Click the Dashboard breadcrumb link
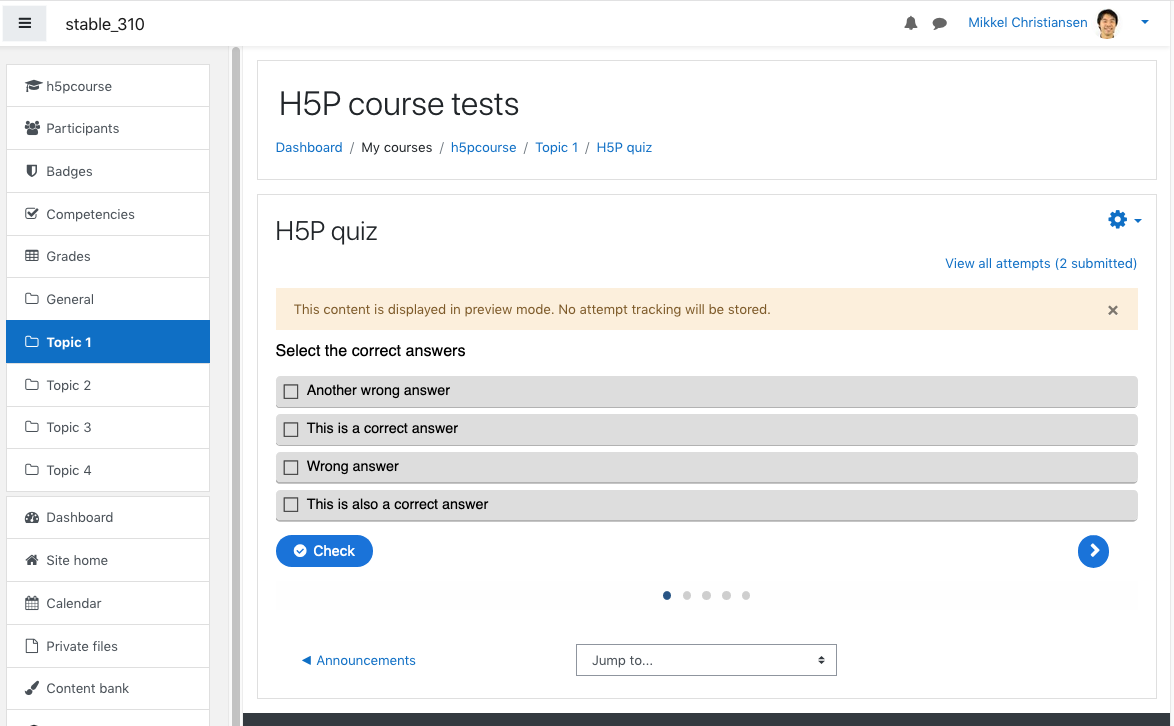 click(309, 147)
